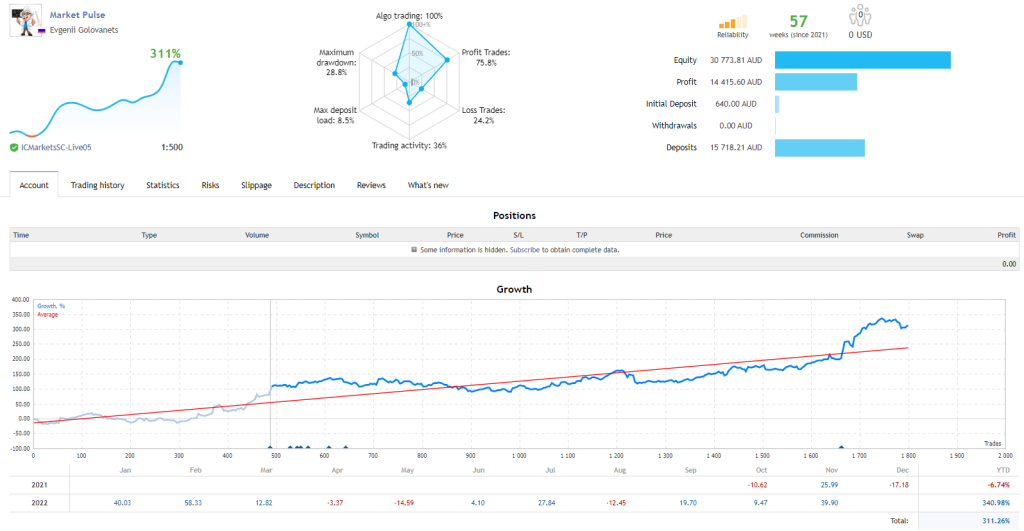The image size is (1024, 531).
Task: Click the small growth sparkline chart
Action: click(x=95, y=99)
